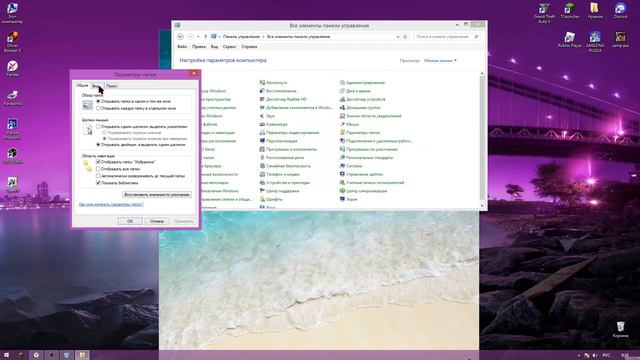640x360 pixels.
Task: Open the Клавиатура control panel item
Action: pos(273,124)
